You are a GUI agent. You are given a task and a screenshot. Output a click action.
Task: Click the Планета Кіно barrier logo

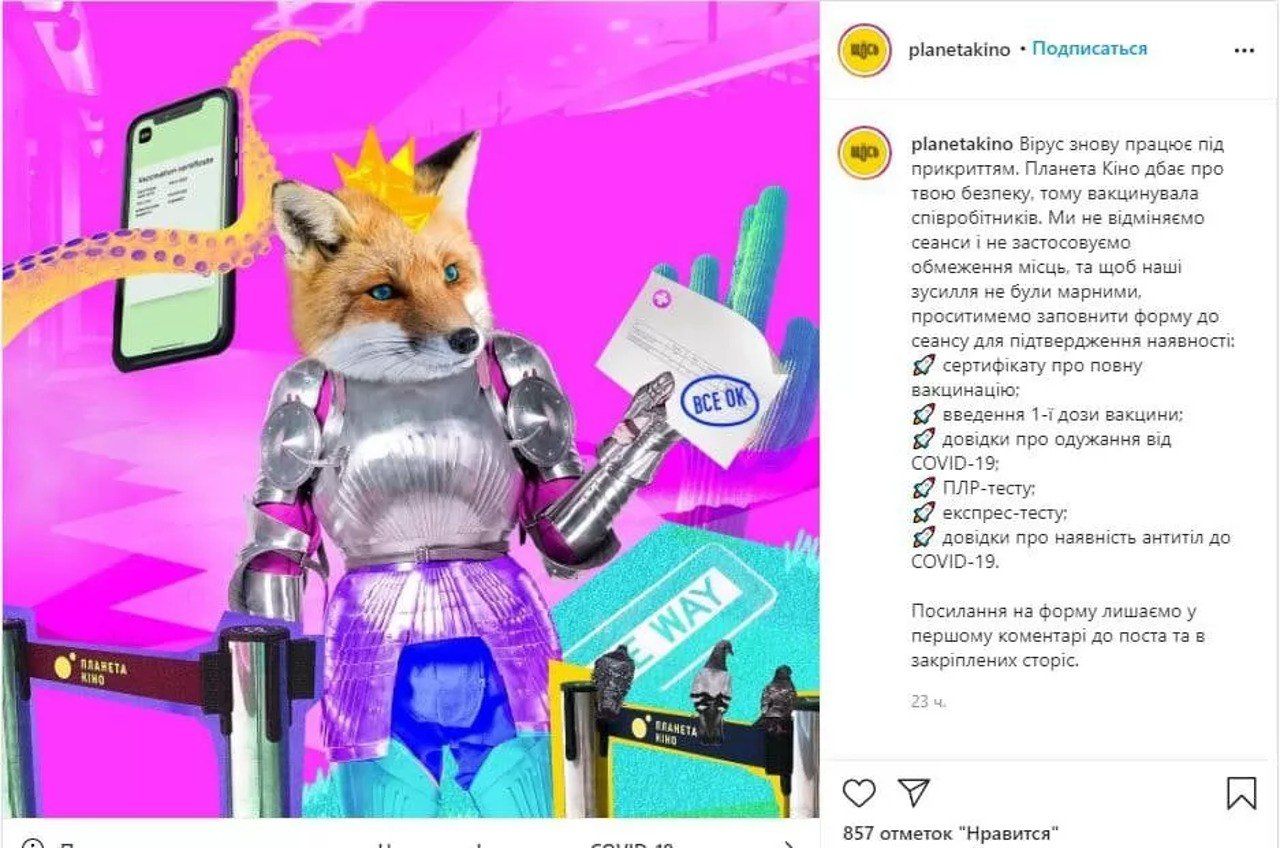pos(92,667)
